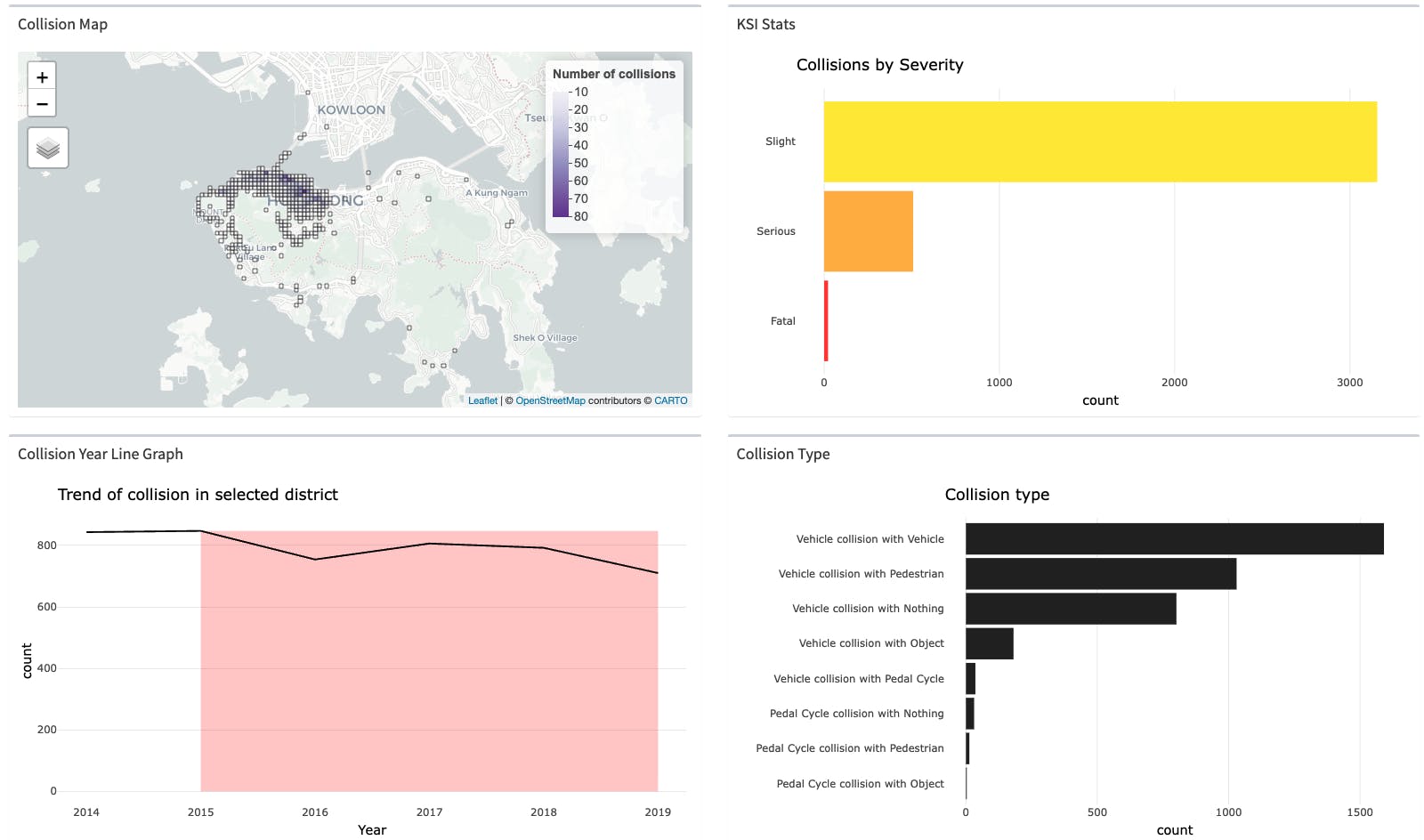This screenshot has width=1424, height=840.
Task: Click the '1500' tick on collision type chart
Action: pos(1360,812)
